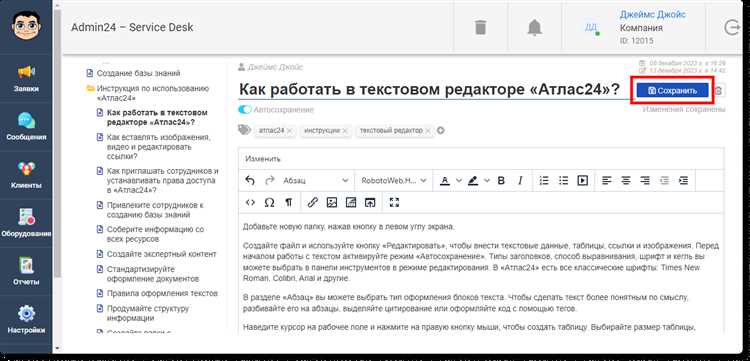This screenshot has height=361, width=750.
Task: Insert an image with the picture icon
Action: coord(331,202)
